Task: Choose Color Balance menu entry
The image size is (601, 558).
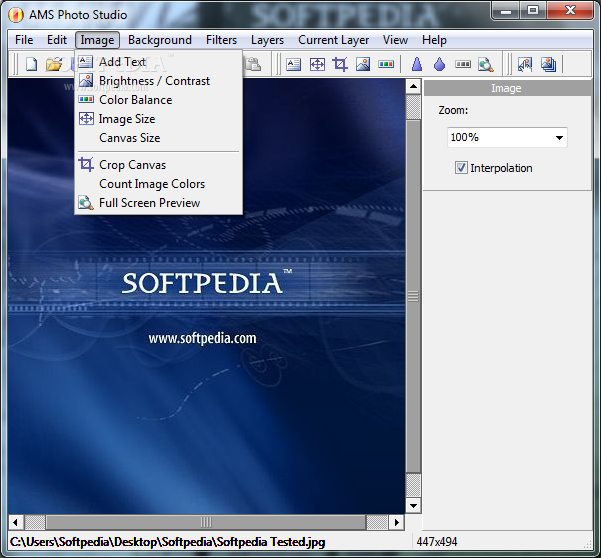Action: (158, 100)
